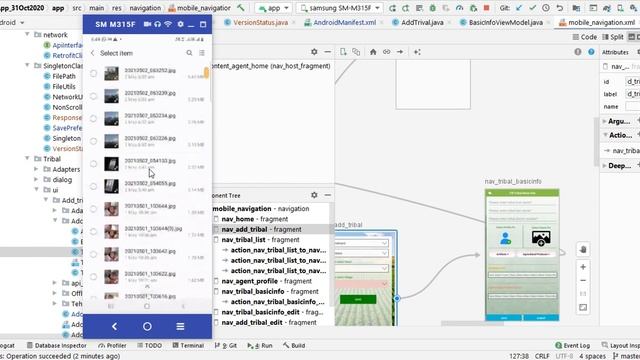Click the red Stop app square

tap(487, 8)
